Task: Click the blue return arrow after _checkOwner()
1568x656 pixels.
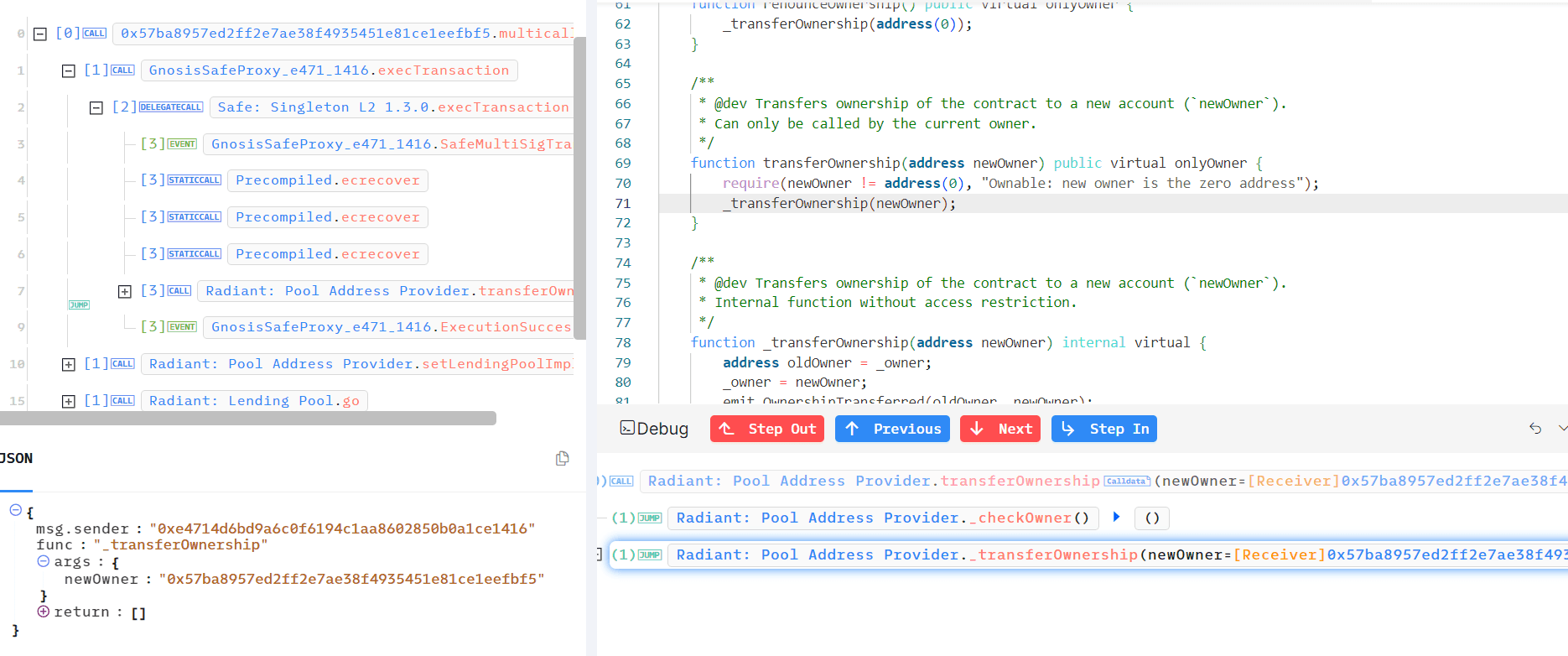Action: [1116, 517]
